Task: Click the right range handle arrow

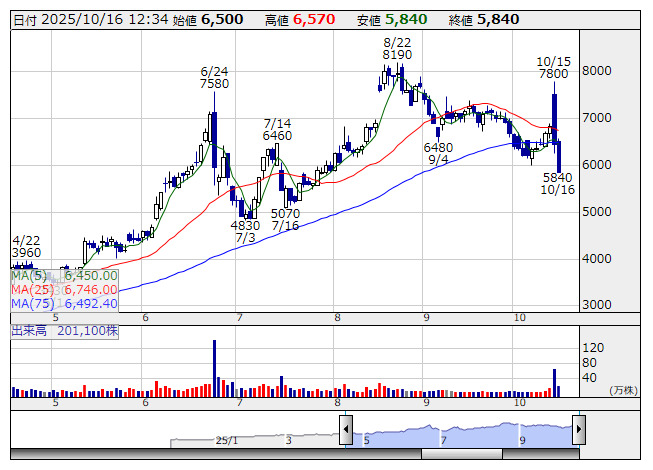Action: (579, 430)
